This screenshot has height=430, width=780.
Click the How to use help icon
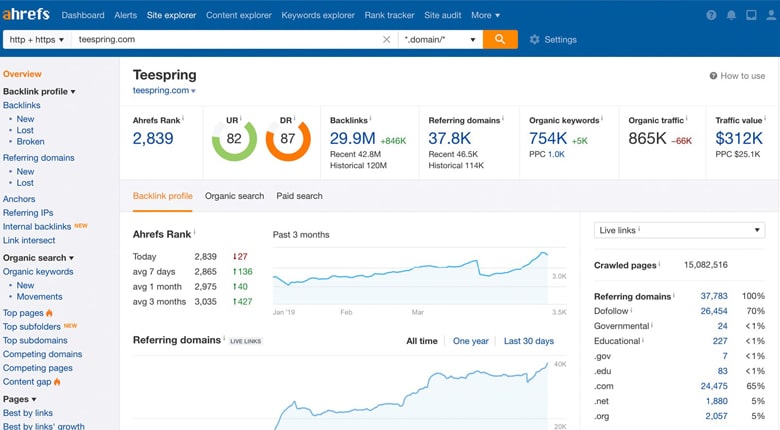point(713,76)
